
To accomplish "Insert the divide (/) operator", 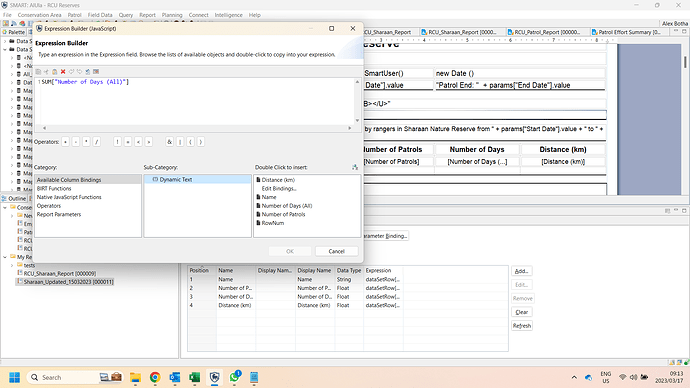I will (x=96, y=142).
